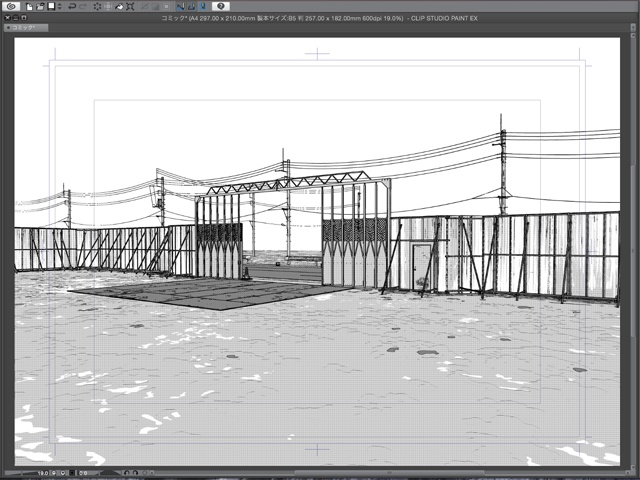
Task: Rotate canvas left icon
Action: pos(127,473)
